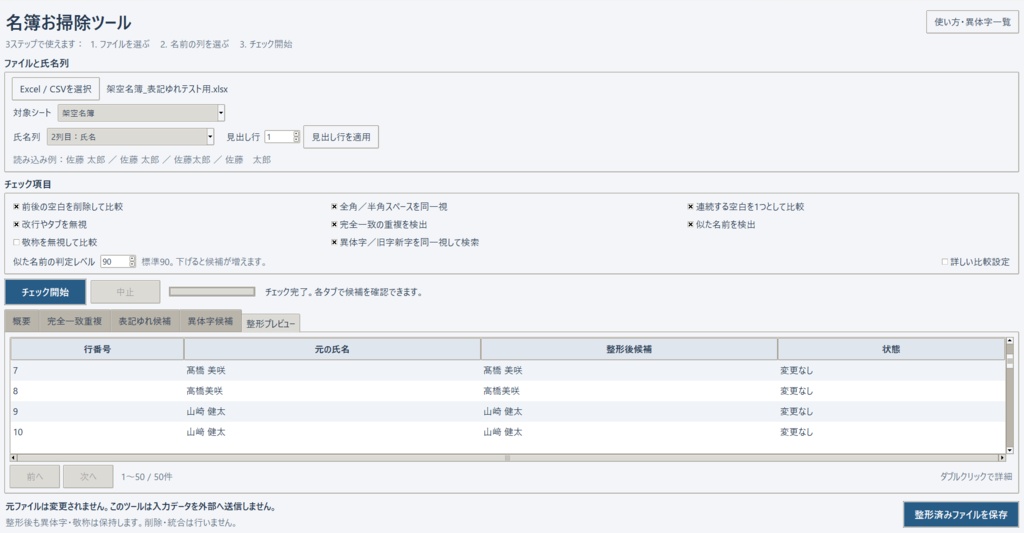The height and width of the screenshot is (533, 1024).
Task: Toggle 前後の空白を削除して比較 checkbox
Action: click(16, 206)
